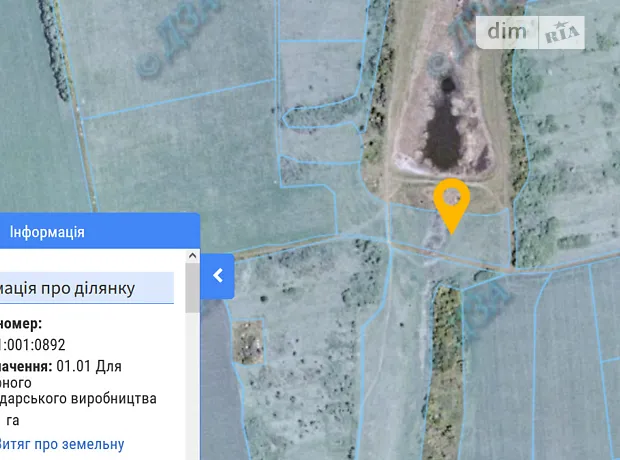
Task: Click the scrollbar up arrow in the info panel
Action: (x=192, y=256)
